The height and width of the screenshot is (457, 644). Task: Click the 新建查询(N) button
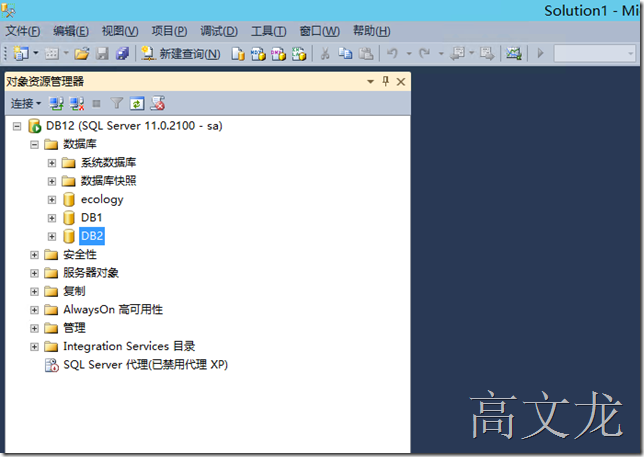tap(181, 53)
